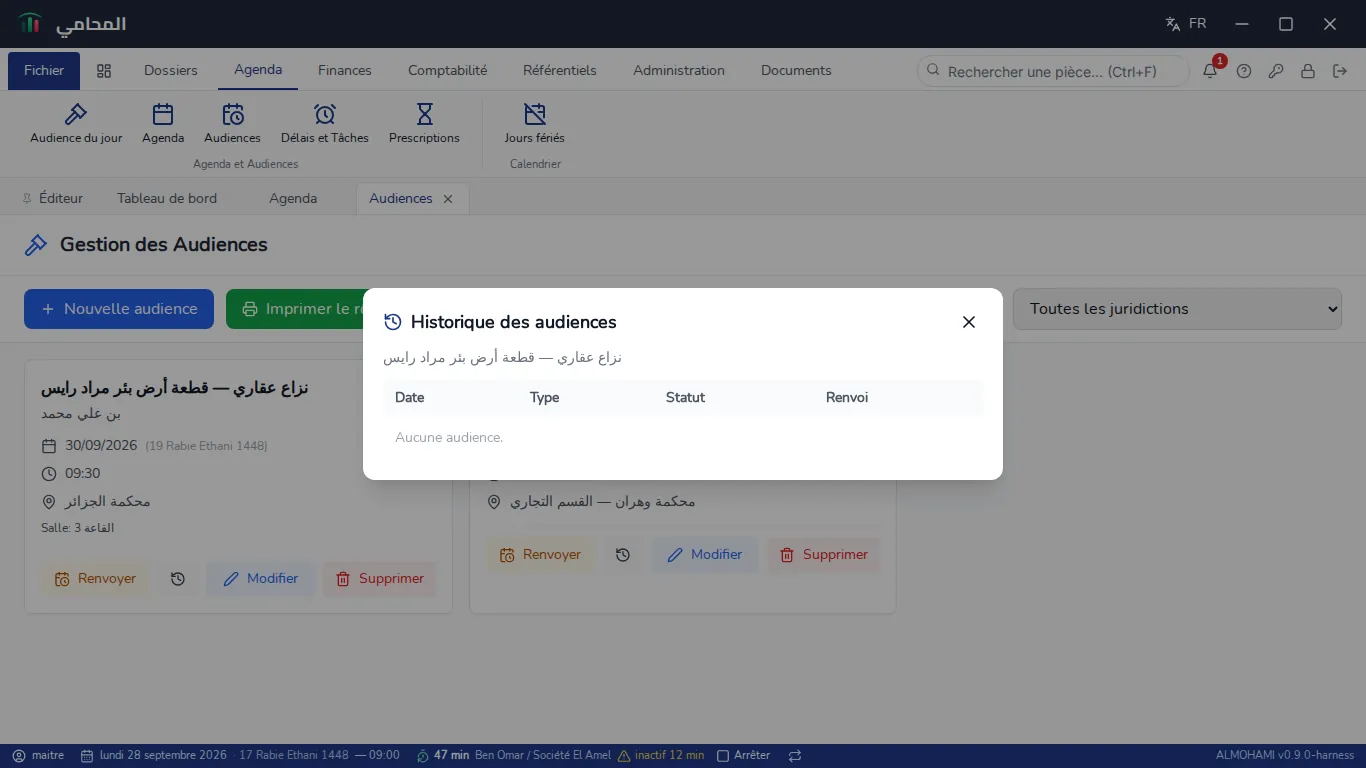Switch language with FR translate icon
This screenshot has width=1366, height=768.
tap(1186, 24)
